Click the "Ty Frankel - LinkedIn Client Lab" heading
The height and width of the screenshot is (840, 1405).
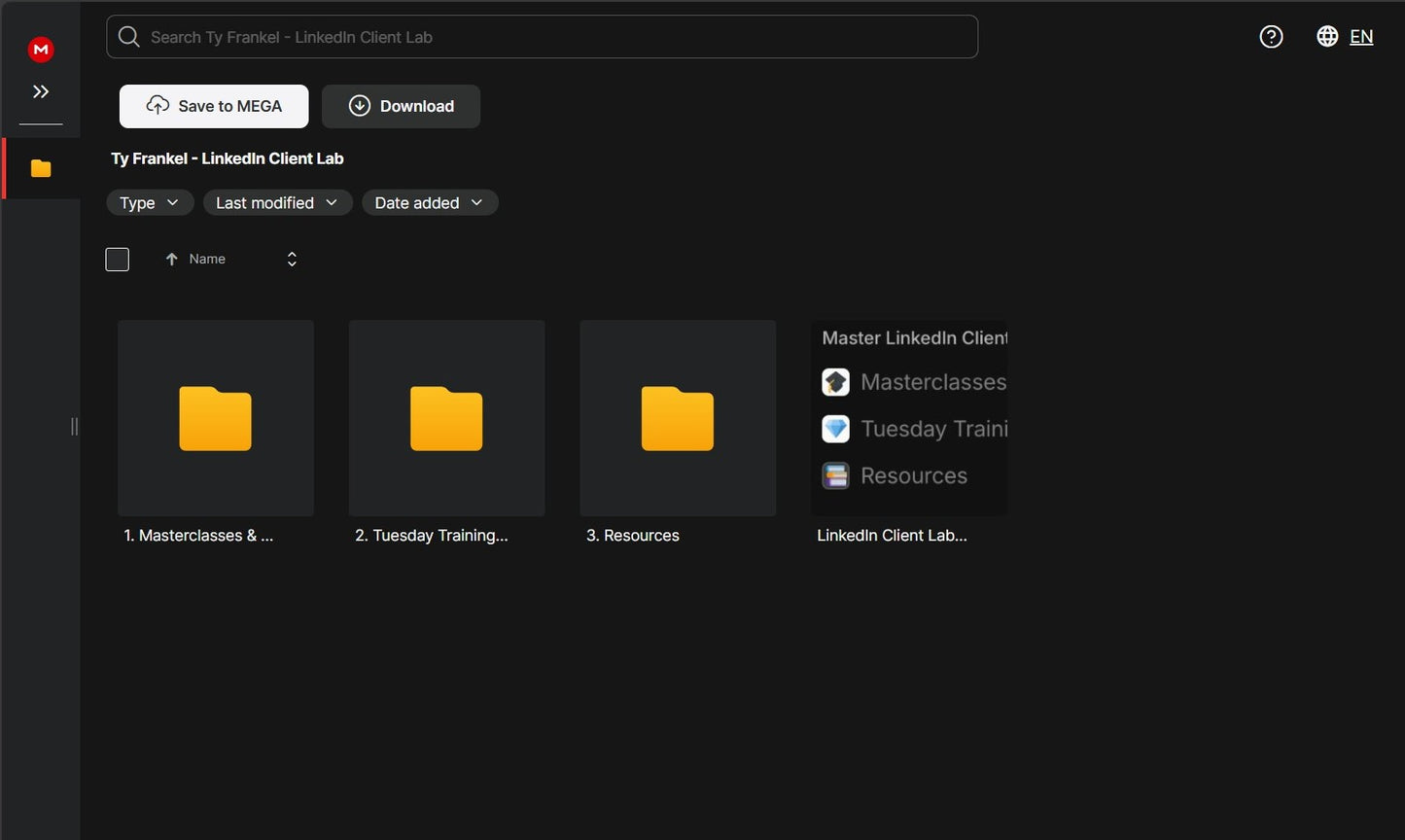click(227, 157)
